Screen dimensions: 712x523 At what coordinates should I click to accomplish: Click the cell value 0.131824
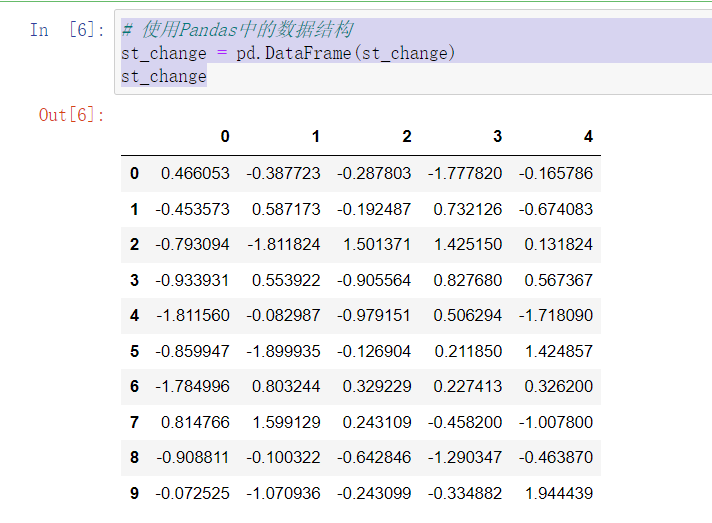click(x=559, y=245)
